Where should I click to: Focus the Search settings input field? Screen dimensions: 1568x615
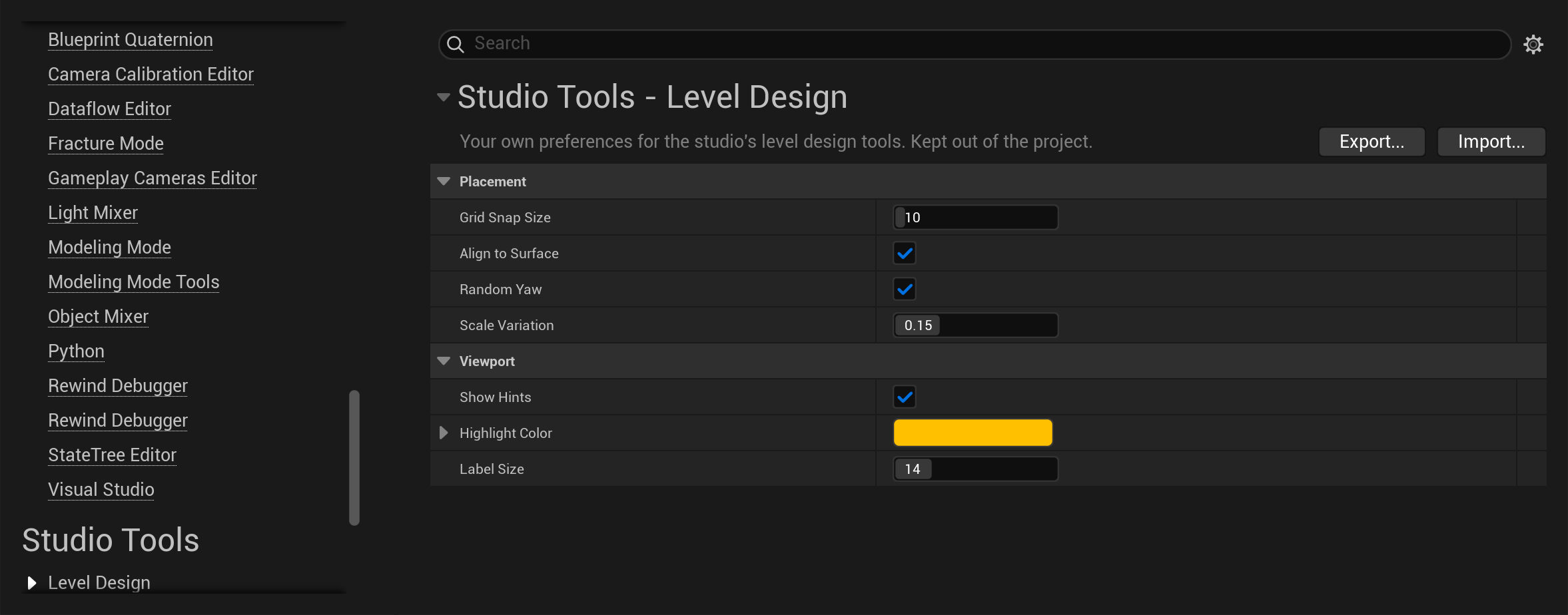[x=975, y=45]
